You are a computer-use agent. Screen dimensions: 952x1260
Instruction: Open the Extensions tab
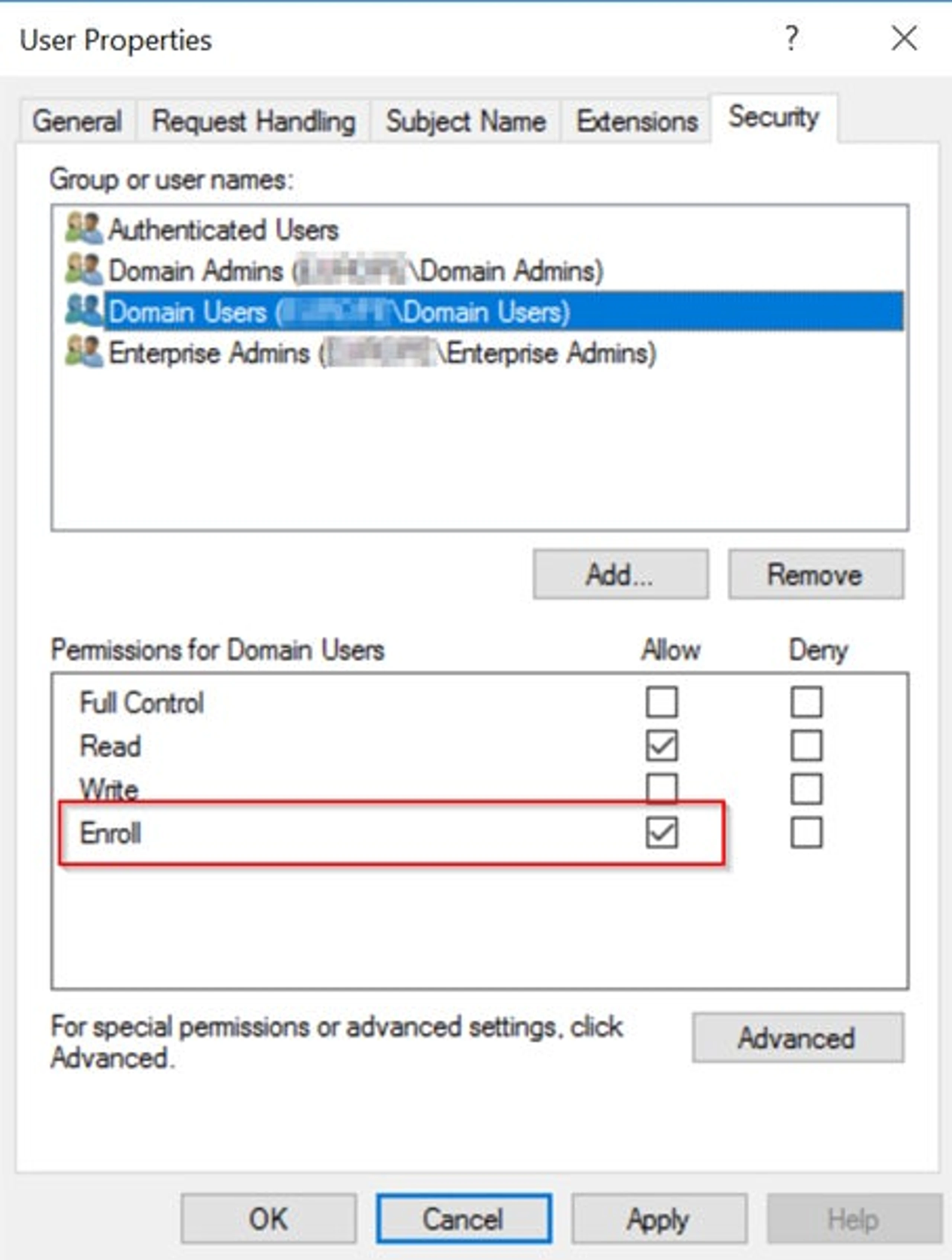tap(637, 121)
